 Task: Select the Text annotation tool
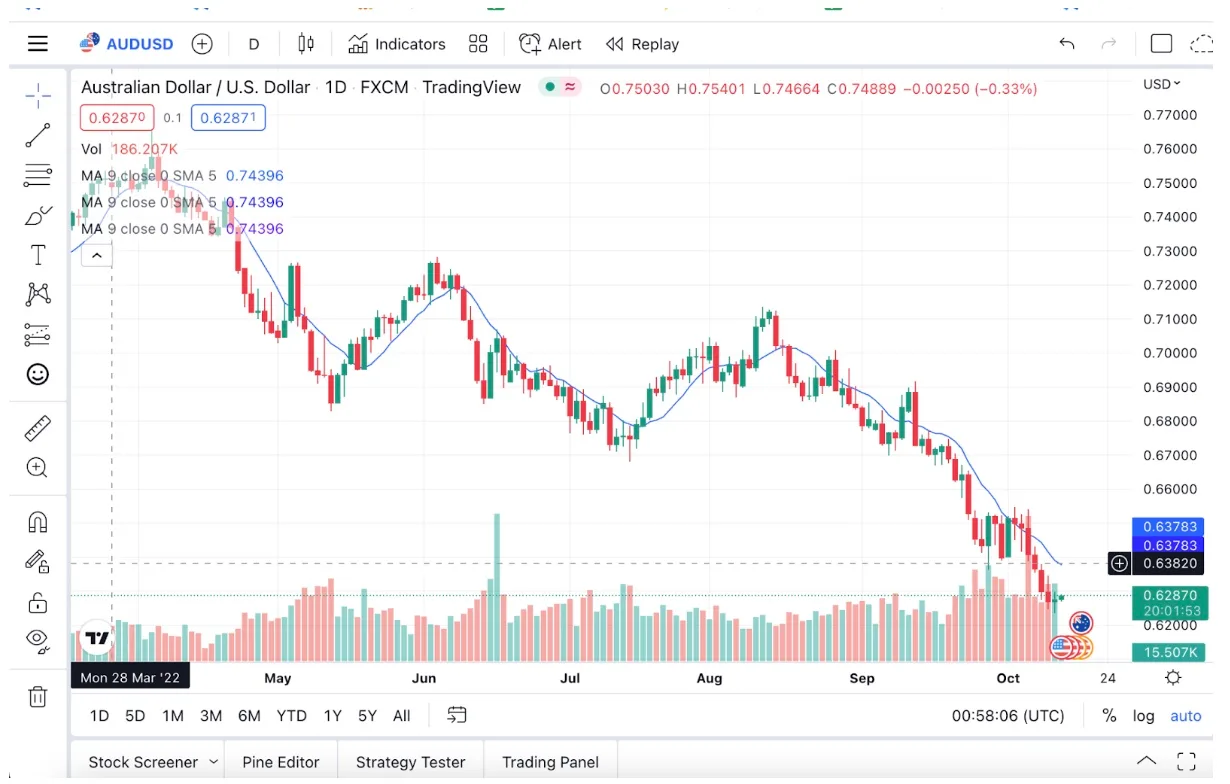[38, 255]
